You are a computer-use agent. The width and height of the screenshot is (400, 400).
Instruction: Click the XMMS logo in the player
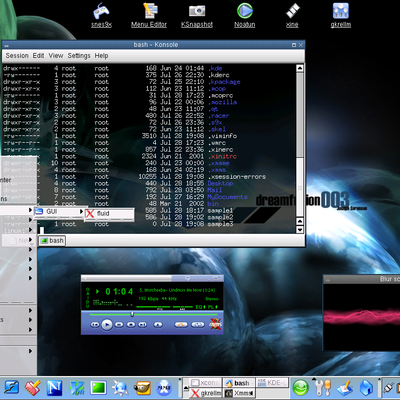tap(216, 324)
